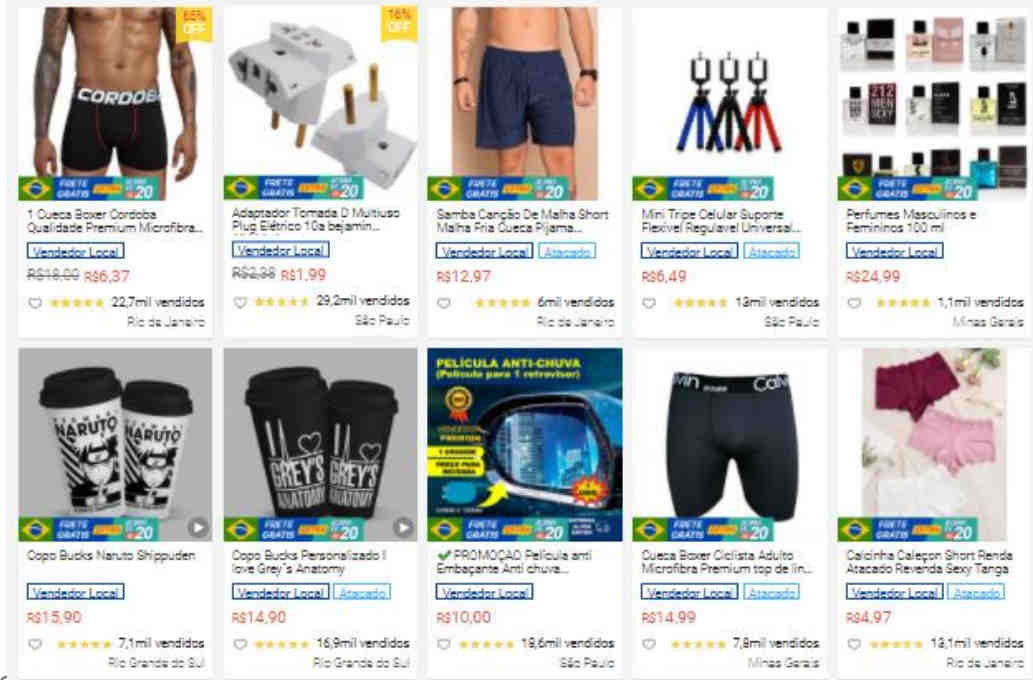Favorite the Cueca Boxer Cordoba heart icon
1033x680 pixels.
(35, 303)
